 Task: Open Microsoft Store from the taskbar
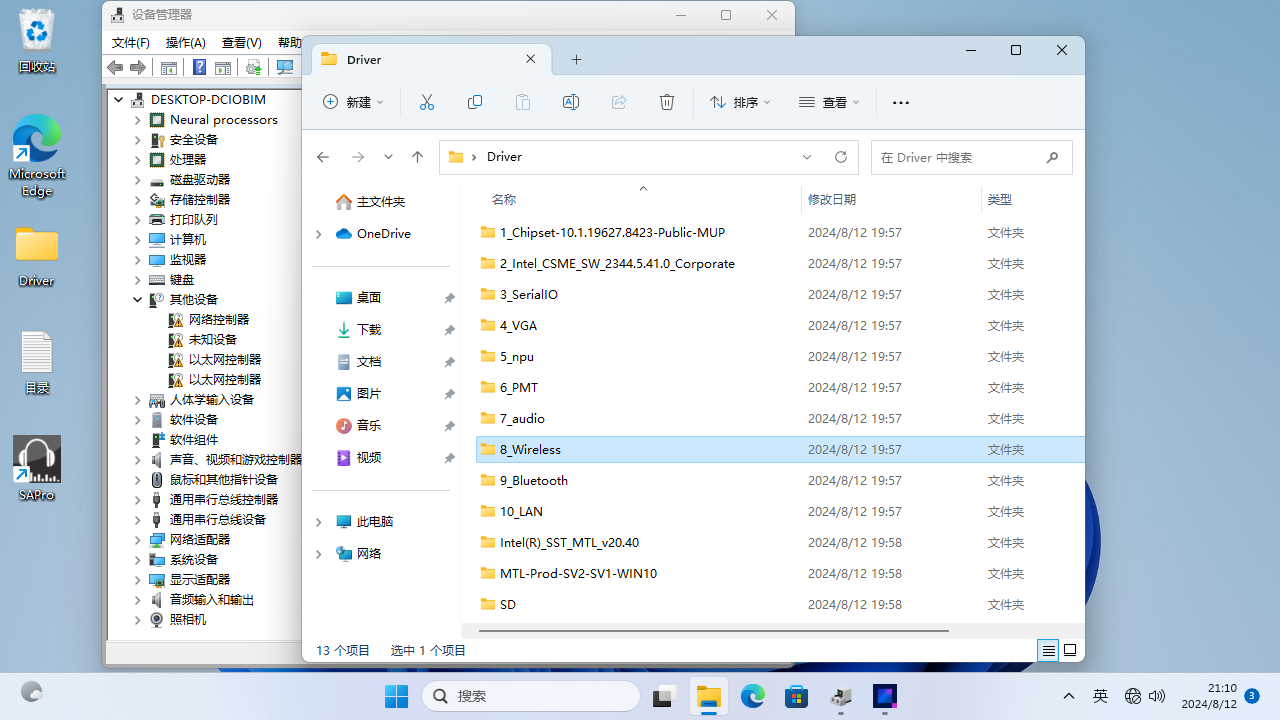pyautogui.click(x=797, y=696)
